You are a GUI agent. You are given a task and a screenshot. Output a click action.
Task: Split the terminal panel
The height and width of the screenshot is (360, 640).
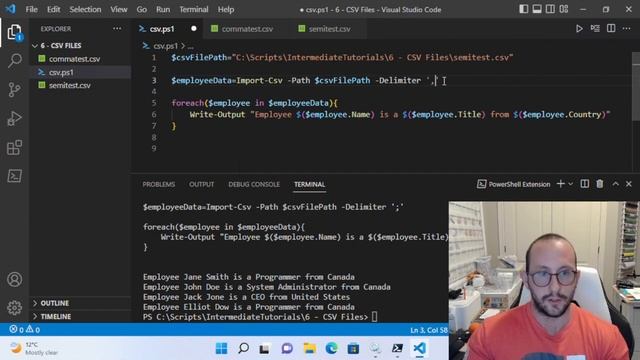coord(584,184)
